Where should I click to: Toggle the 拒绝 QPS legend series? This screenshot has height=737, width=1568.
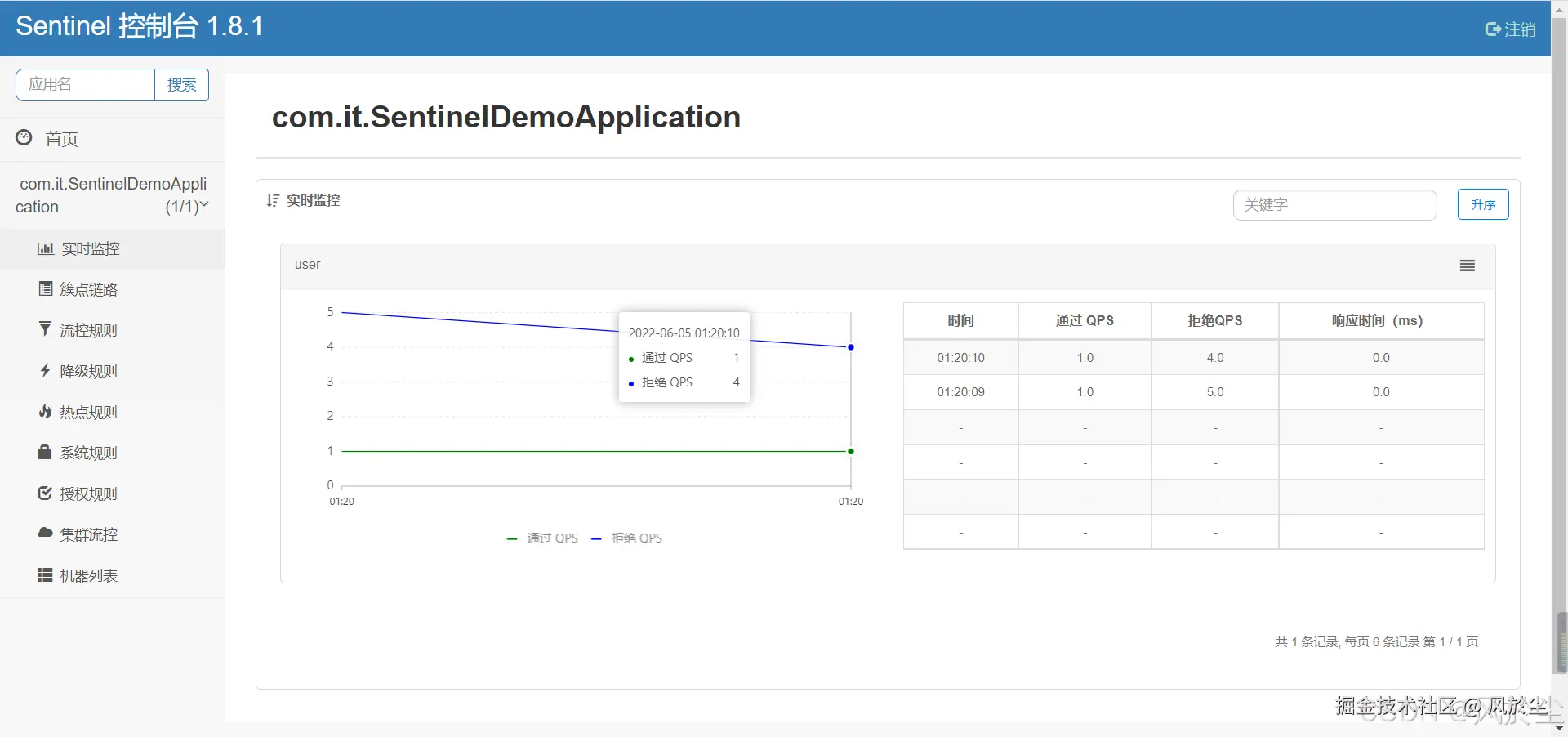tap(626, 538)
